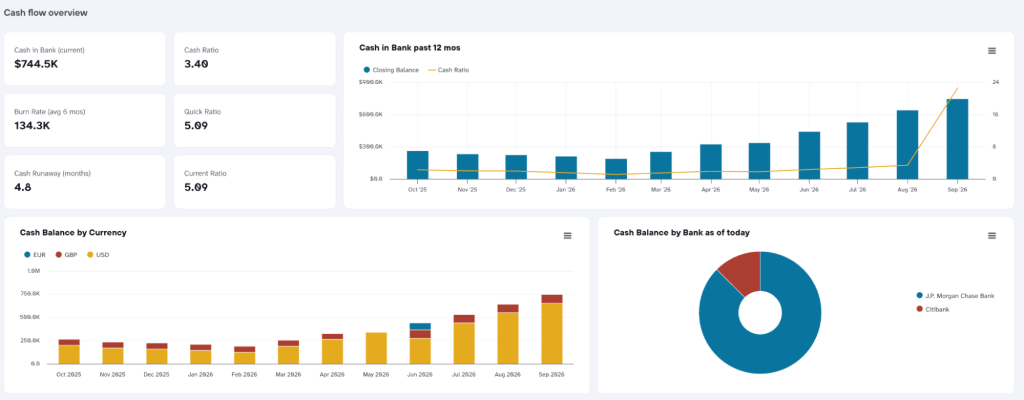Click the red Citibank donut slice
1024x400 pixels.
pos(744,271)
